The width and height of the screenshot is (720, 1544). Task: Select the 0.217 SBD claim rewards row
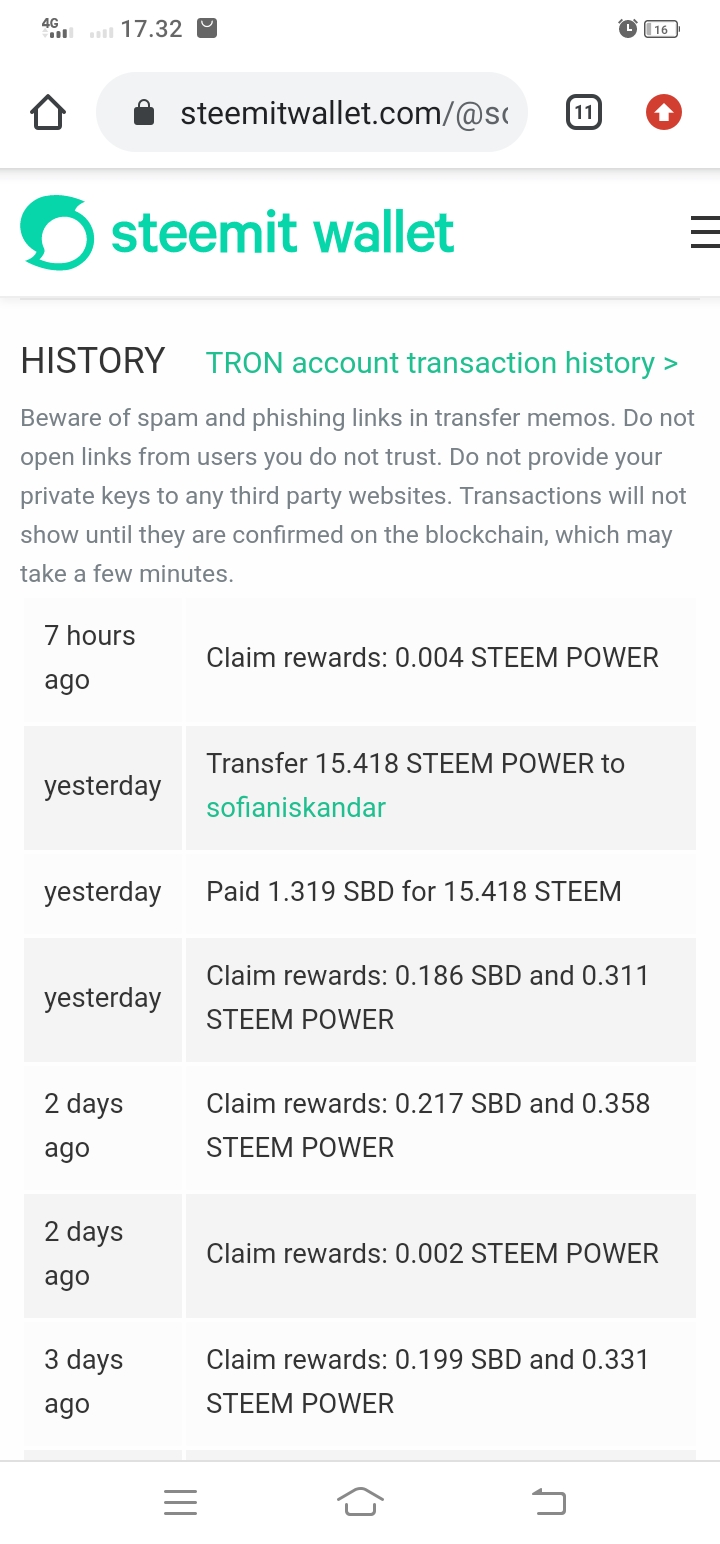pyautogui.click(x=360, y=1126)
